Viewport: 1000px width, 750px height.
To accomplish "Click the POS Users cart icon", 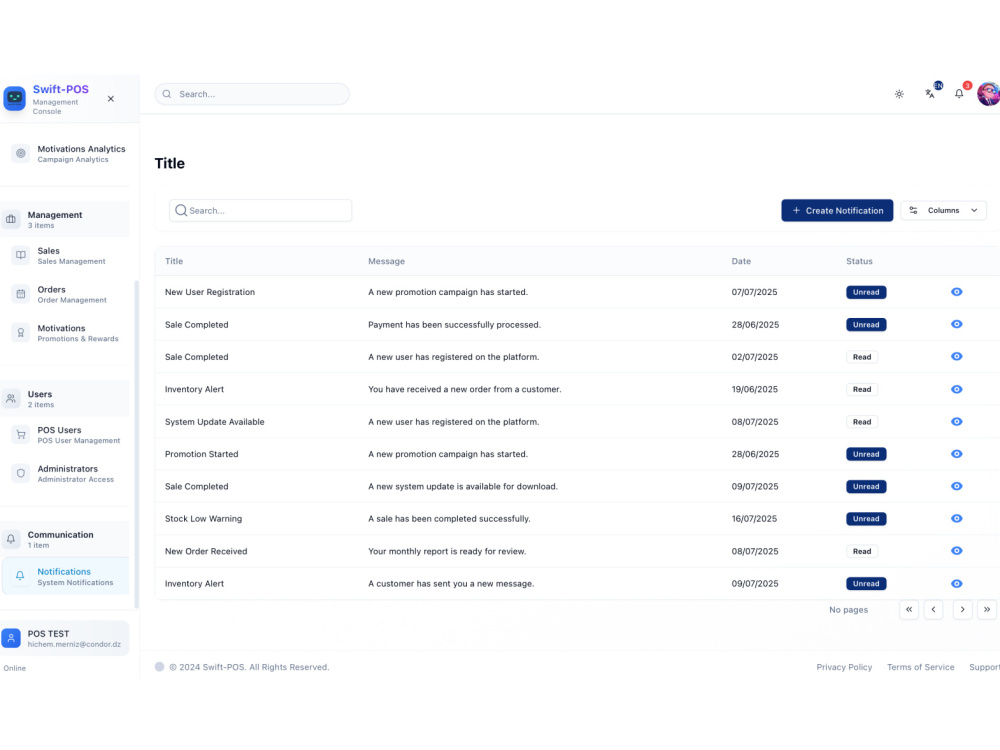I will (21, 435).
